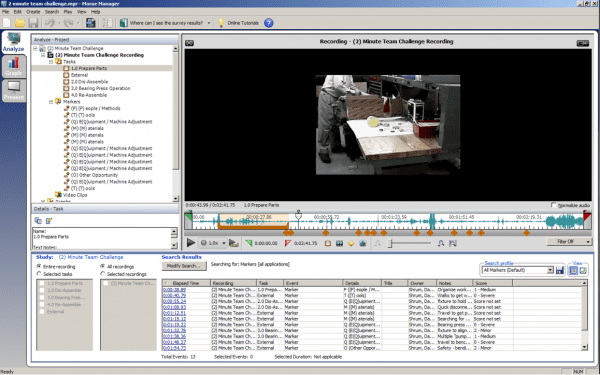Open Help via blue question mark icon
The image size is (600, 375).
pyautogui.click(x=269, y=23)
